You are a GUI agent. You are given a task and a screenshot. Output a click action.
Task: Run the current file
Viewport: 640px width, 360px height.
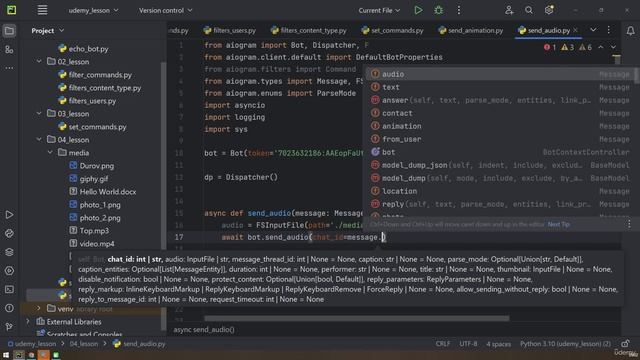(x=418, y=10)
